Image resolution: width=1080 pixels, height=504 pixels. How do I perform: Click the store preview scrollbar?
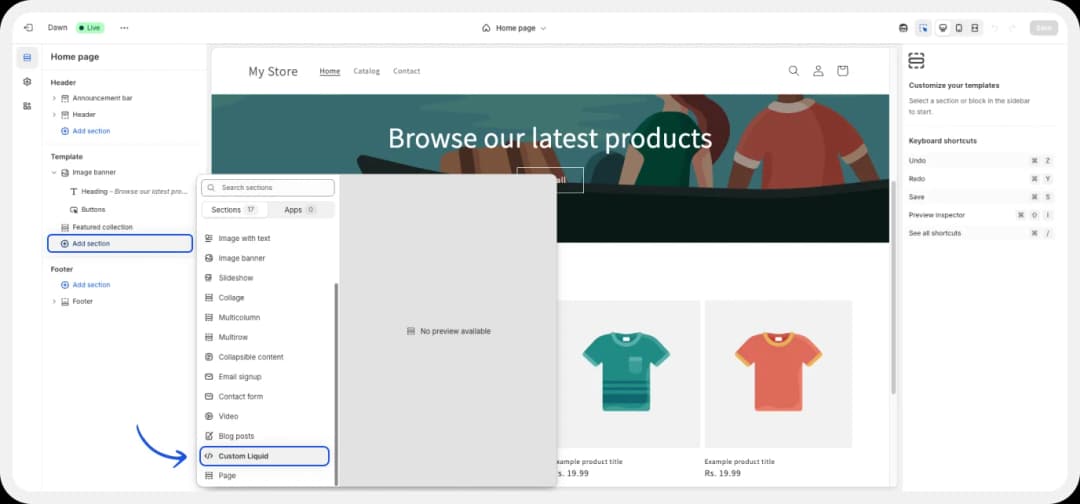(893, 287)
